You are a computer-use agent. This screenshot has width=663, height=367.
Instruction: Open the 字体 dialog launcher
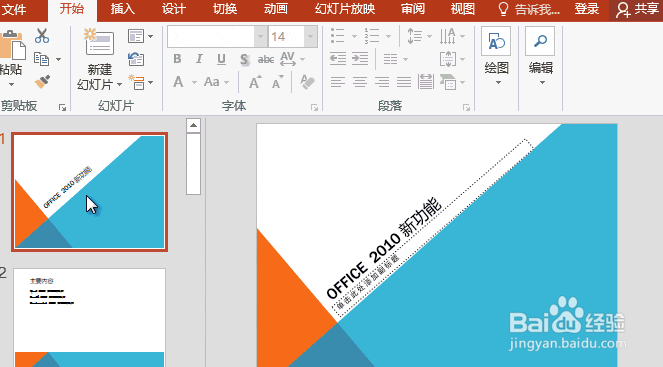[314, 108]
